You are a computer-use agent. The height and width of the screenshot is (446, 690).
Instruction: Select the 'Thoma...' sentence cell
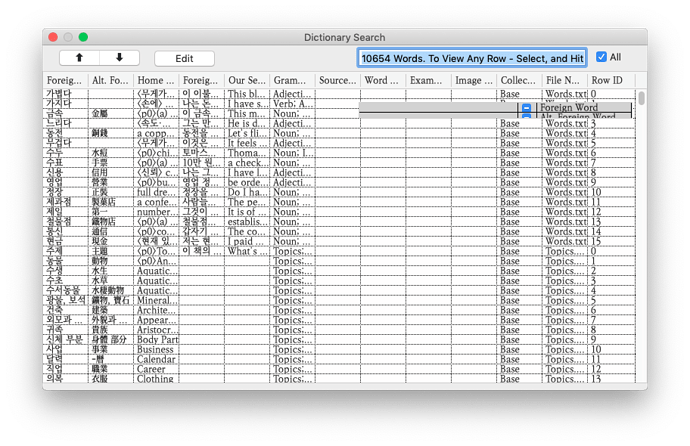pos(247,153)
